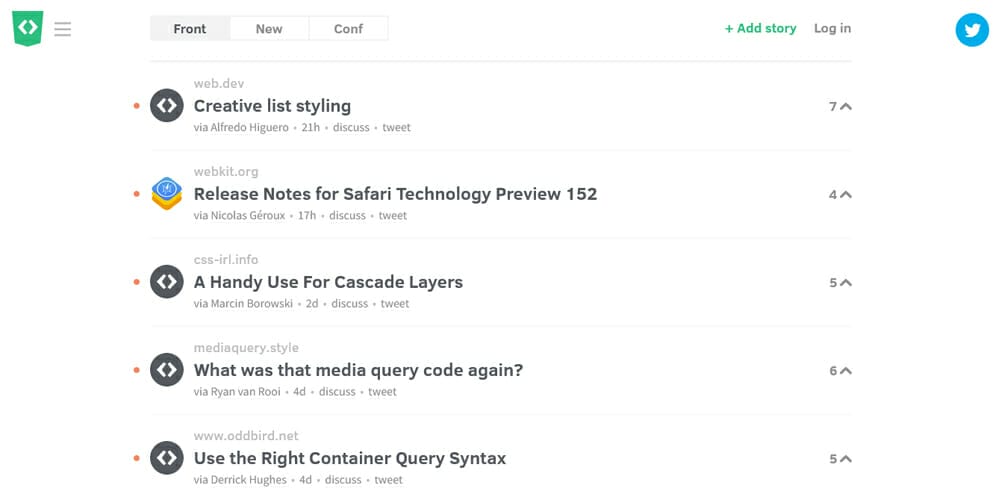Click the 17h timestamp on the Safari story
The height and width of the screenshot is (500, 1000).
click(307, 216)
